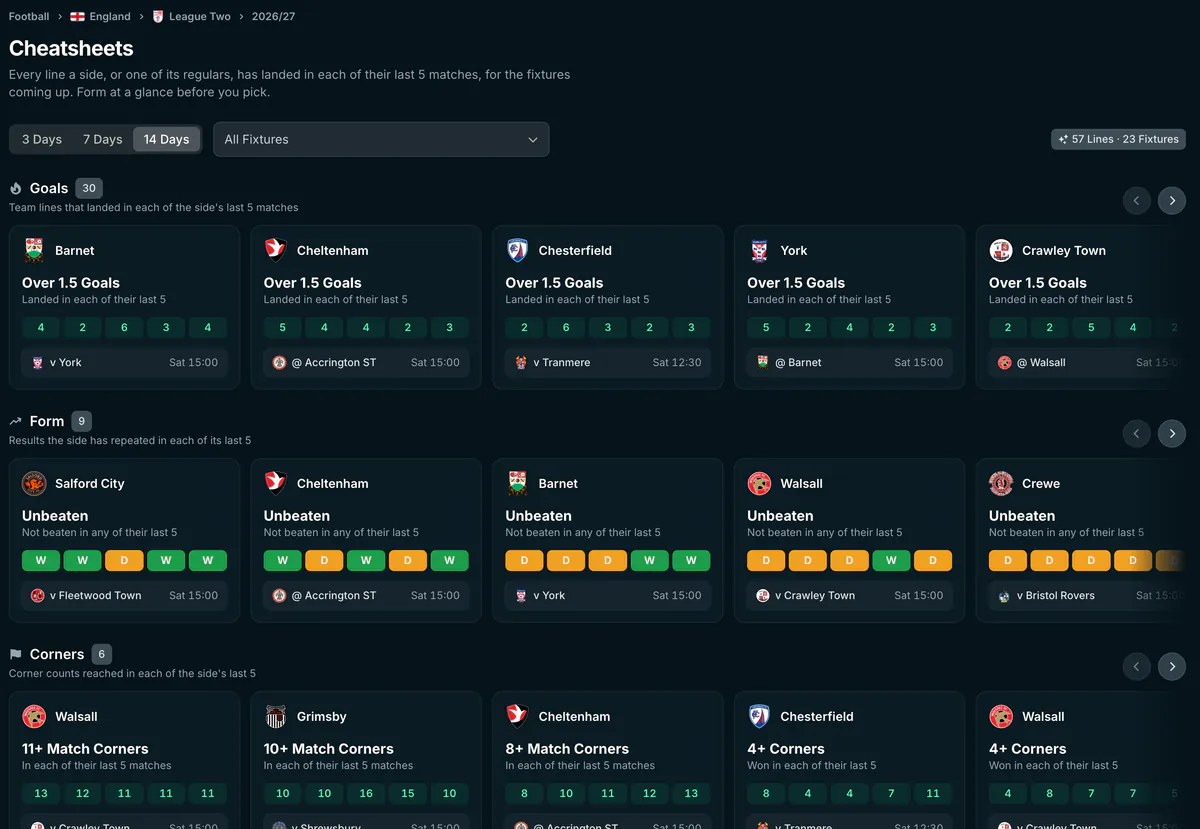Open the All Fixtures dropdown
The height and width of the screenshot is (829, 1200).
click(381, 139)
